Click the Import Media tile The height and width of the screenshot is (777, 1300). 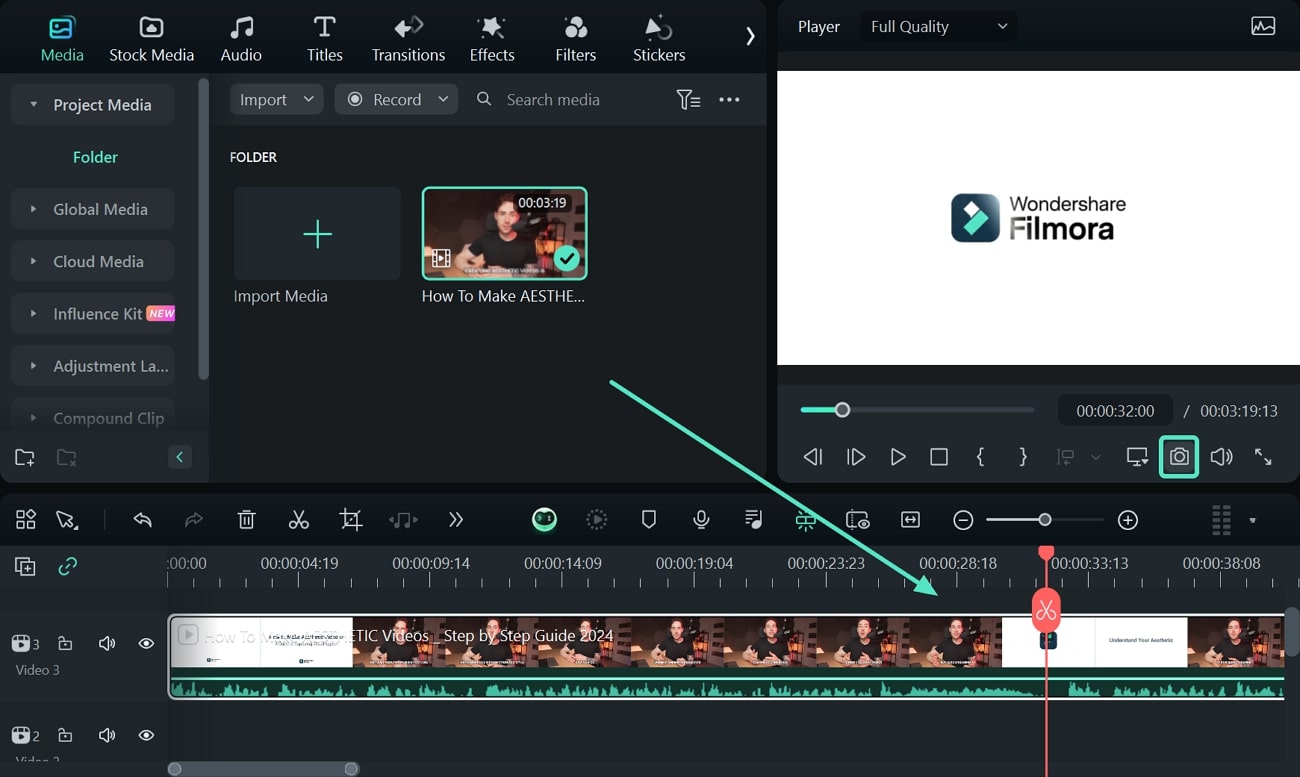(317, 233)
